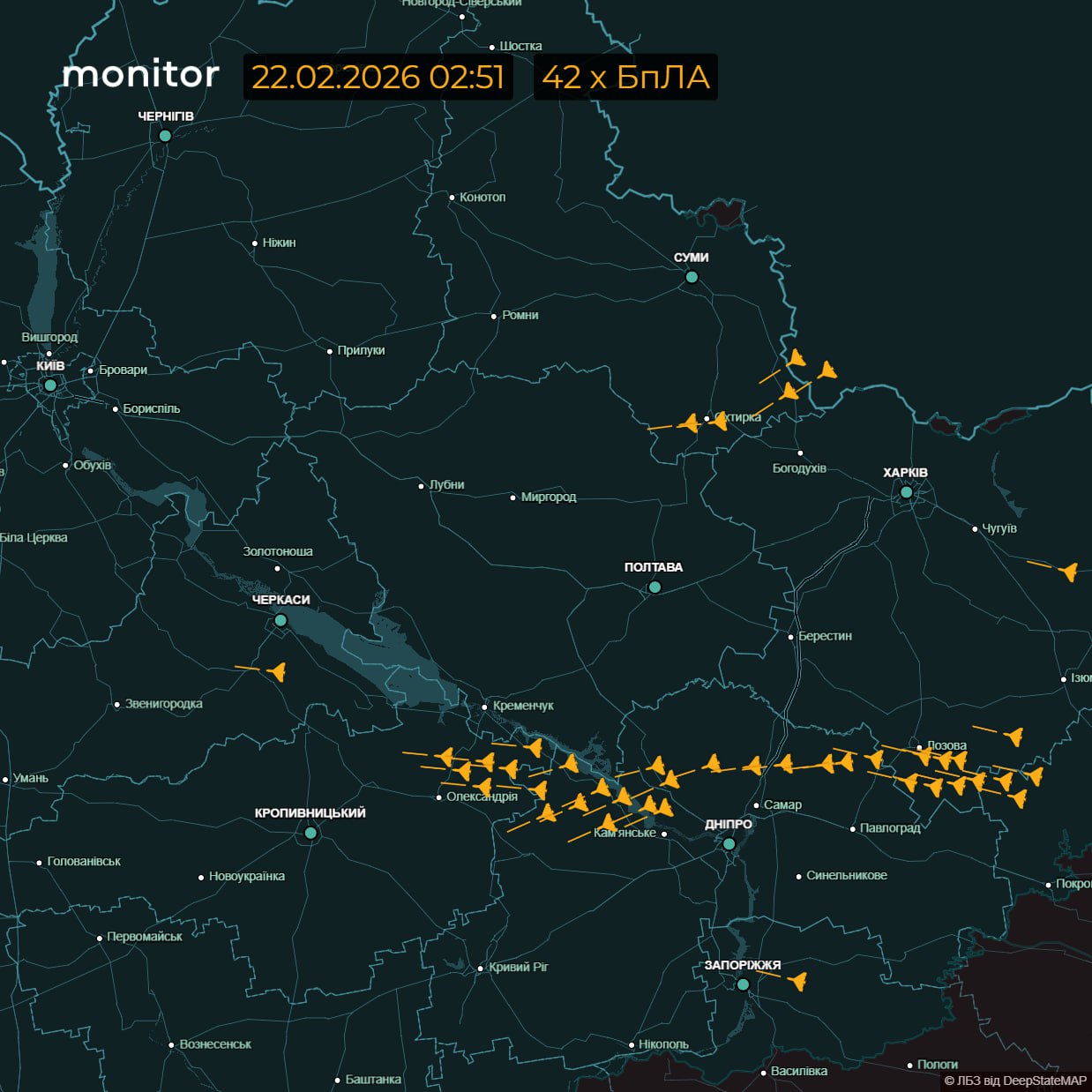Select the drone icon east of Запоріжжя
The image size is (1092, 1092).
[x=798, y=981]
